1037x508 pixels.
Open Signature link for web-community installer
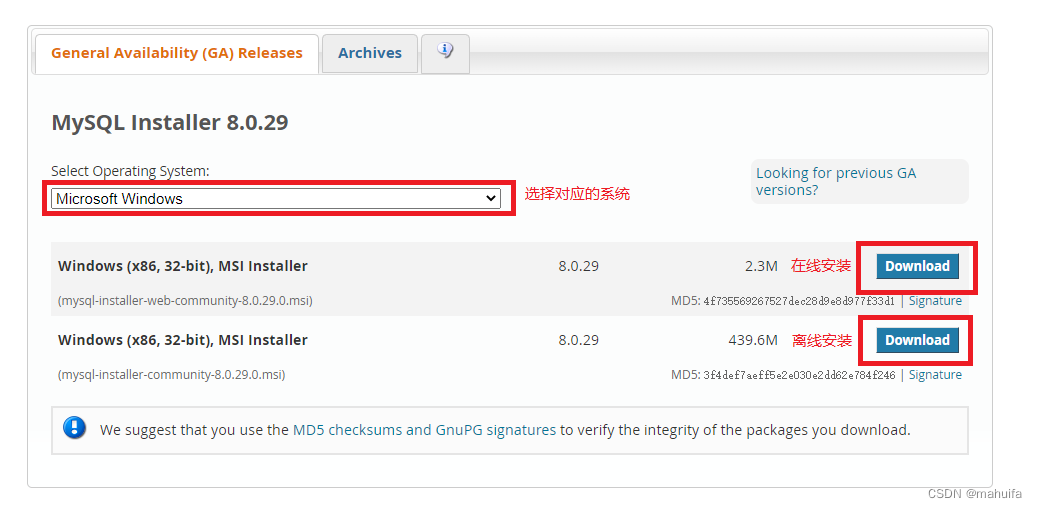pos(935,301)
